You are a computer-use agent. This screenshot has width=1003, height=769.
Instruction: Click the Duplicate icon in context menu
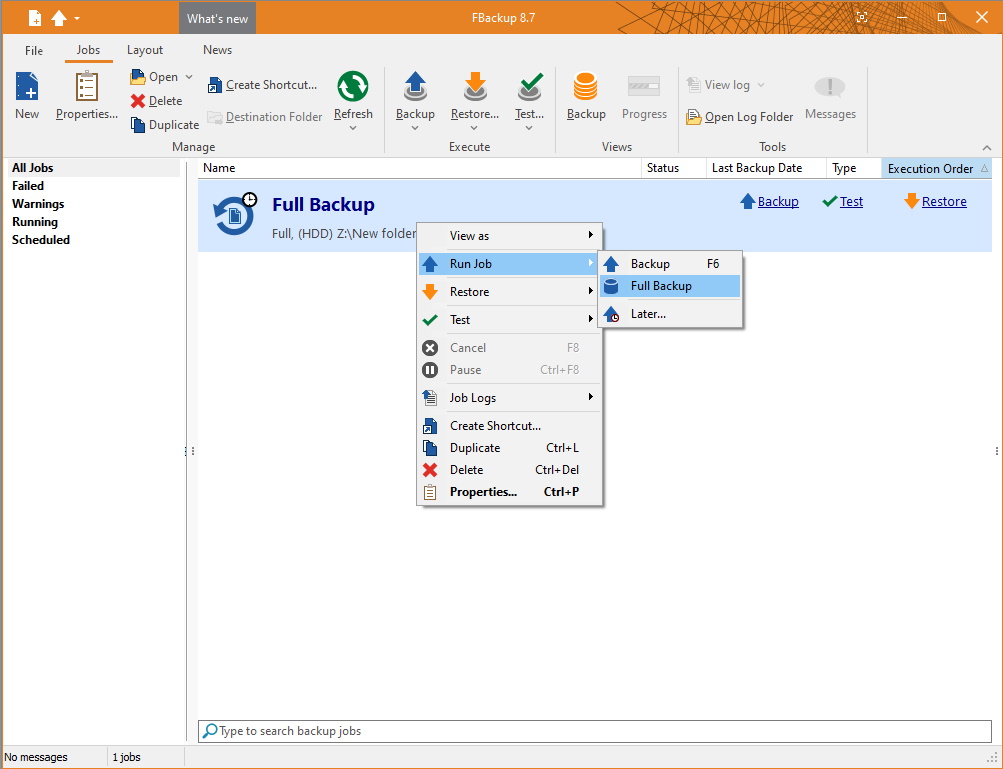click(430, 448)
